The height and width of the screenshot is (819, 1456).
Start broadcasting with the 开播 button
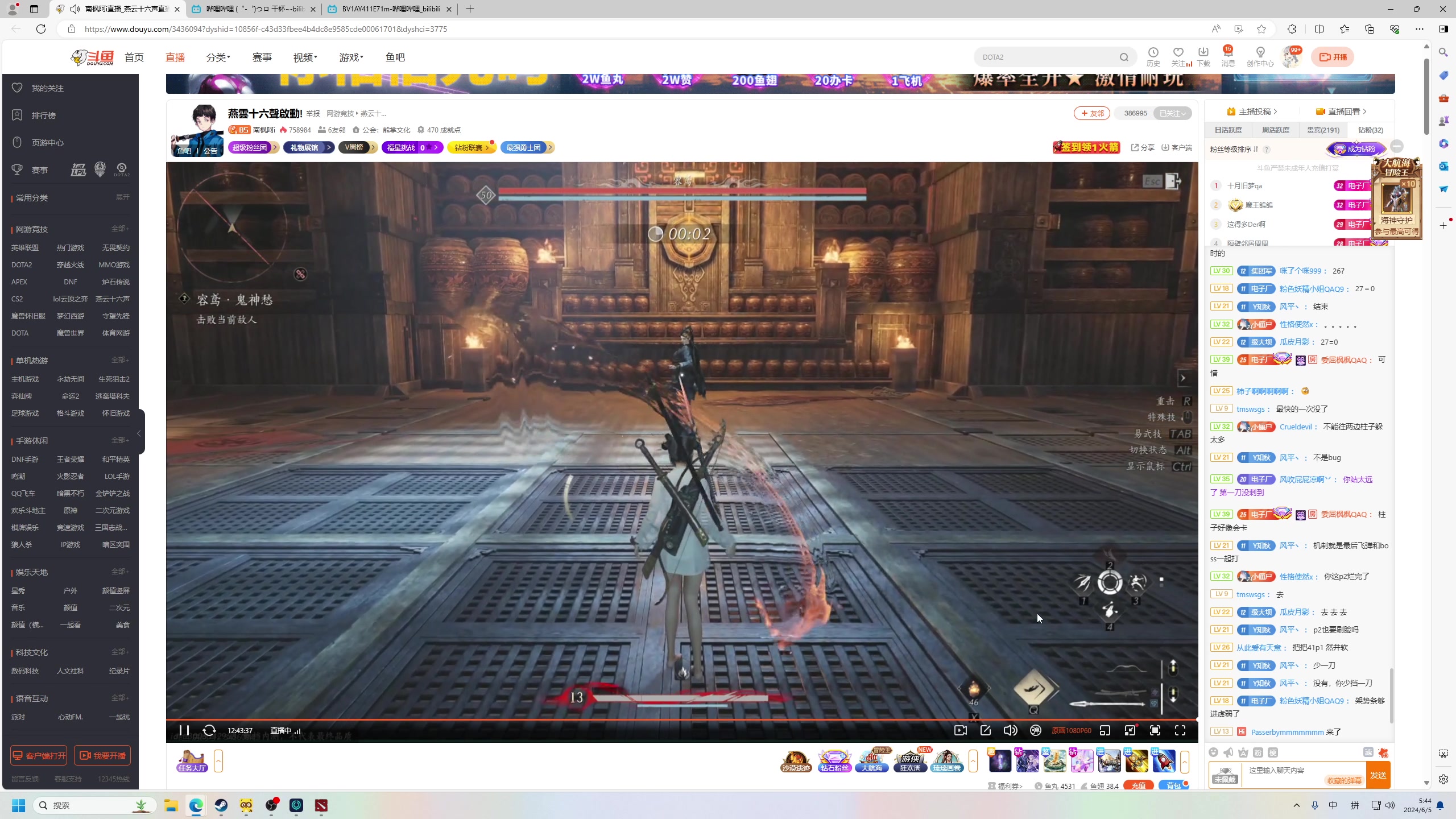tap(1333, 57)
